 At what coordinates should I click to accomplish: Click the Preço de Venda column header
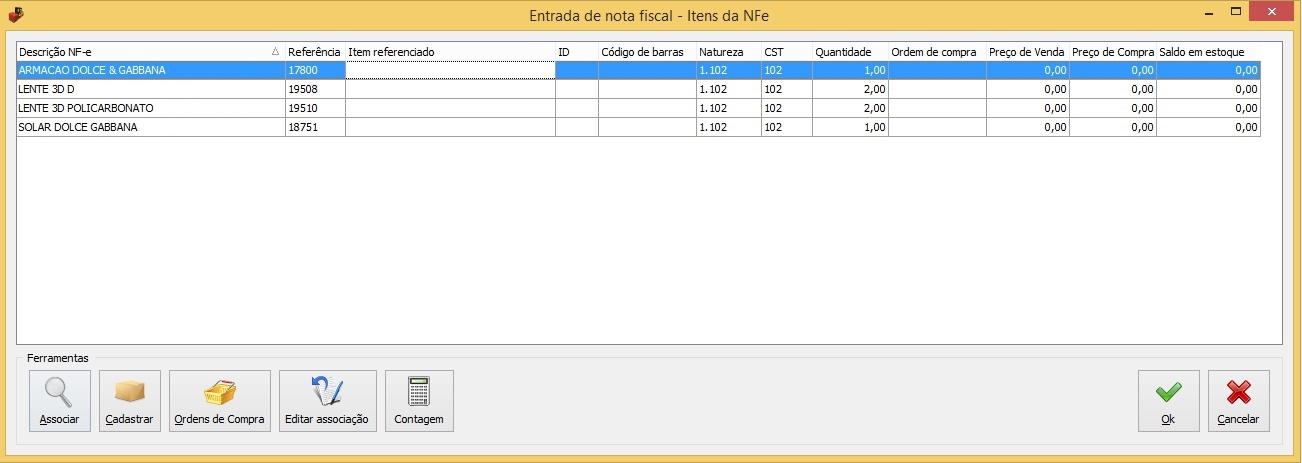point(1026,52)
